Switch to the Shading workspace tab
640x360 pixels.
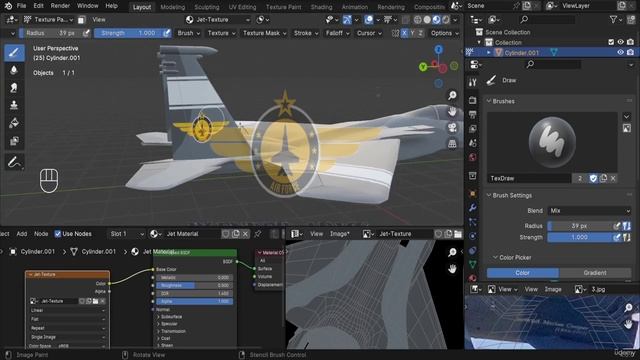[321, 7]
